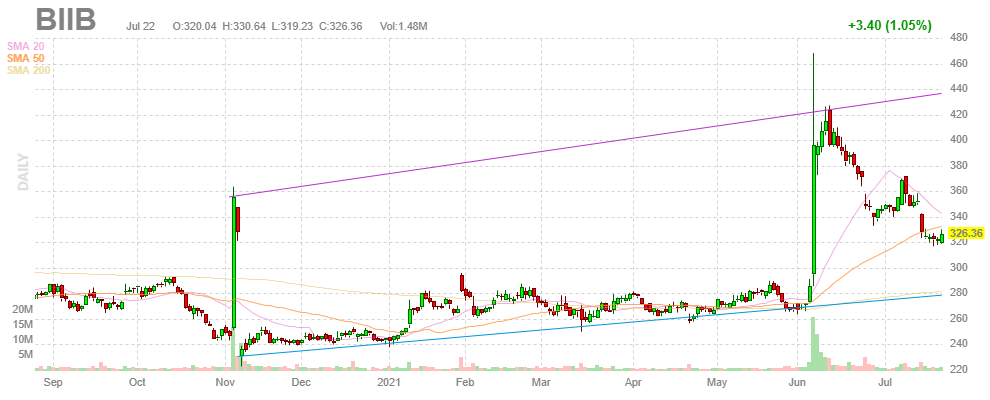Click the 480 price axis label
The height and width of the screenshot is (400, 990).
959,38
